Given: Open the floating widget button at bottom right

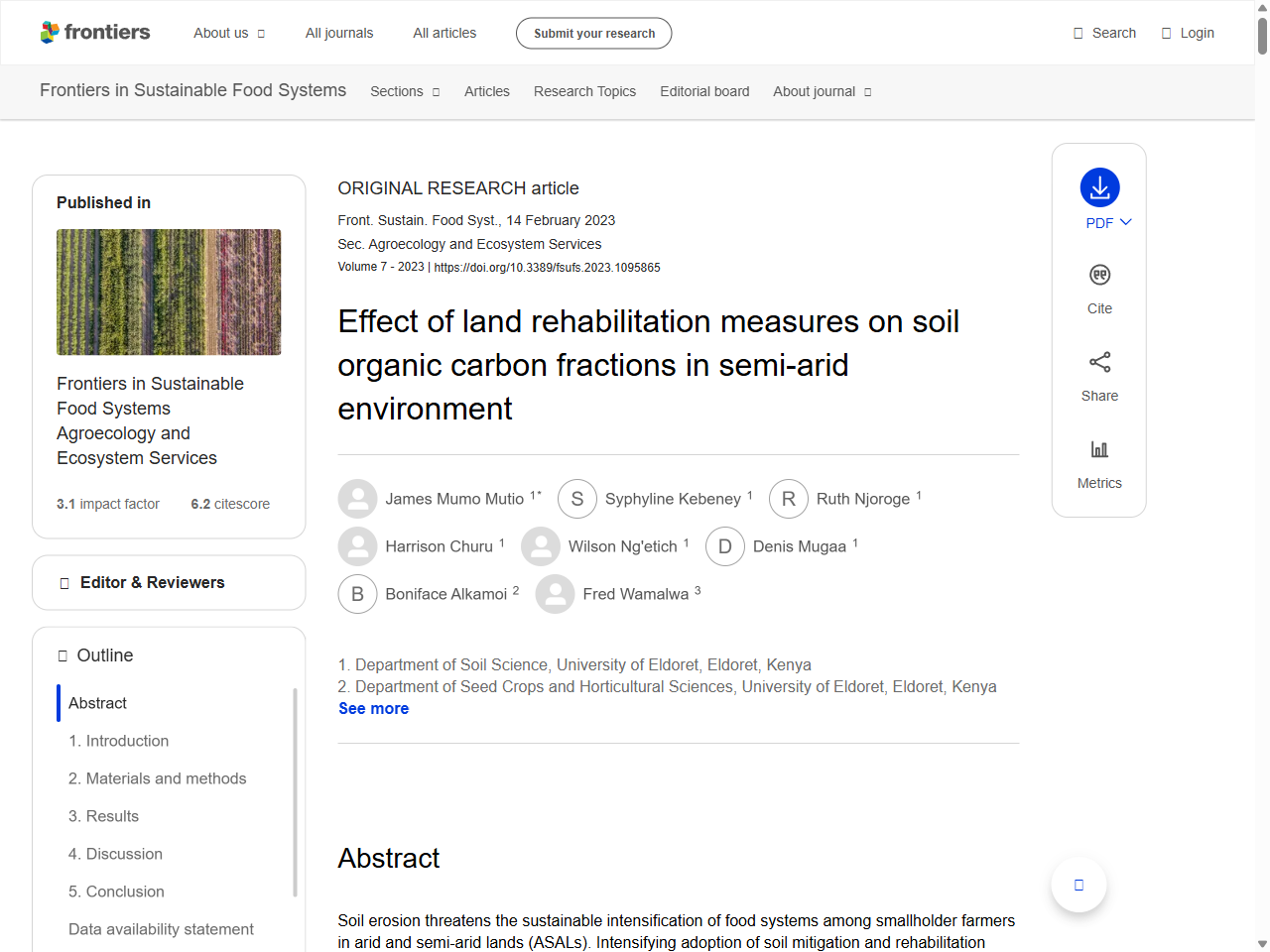Looking at the screenshot, I should (1079, 884).
